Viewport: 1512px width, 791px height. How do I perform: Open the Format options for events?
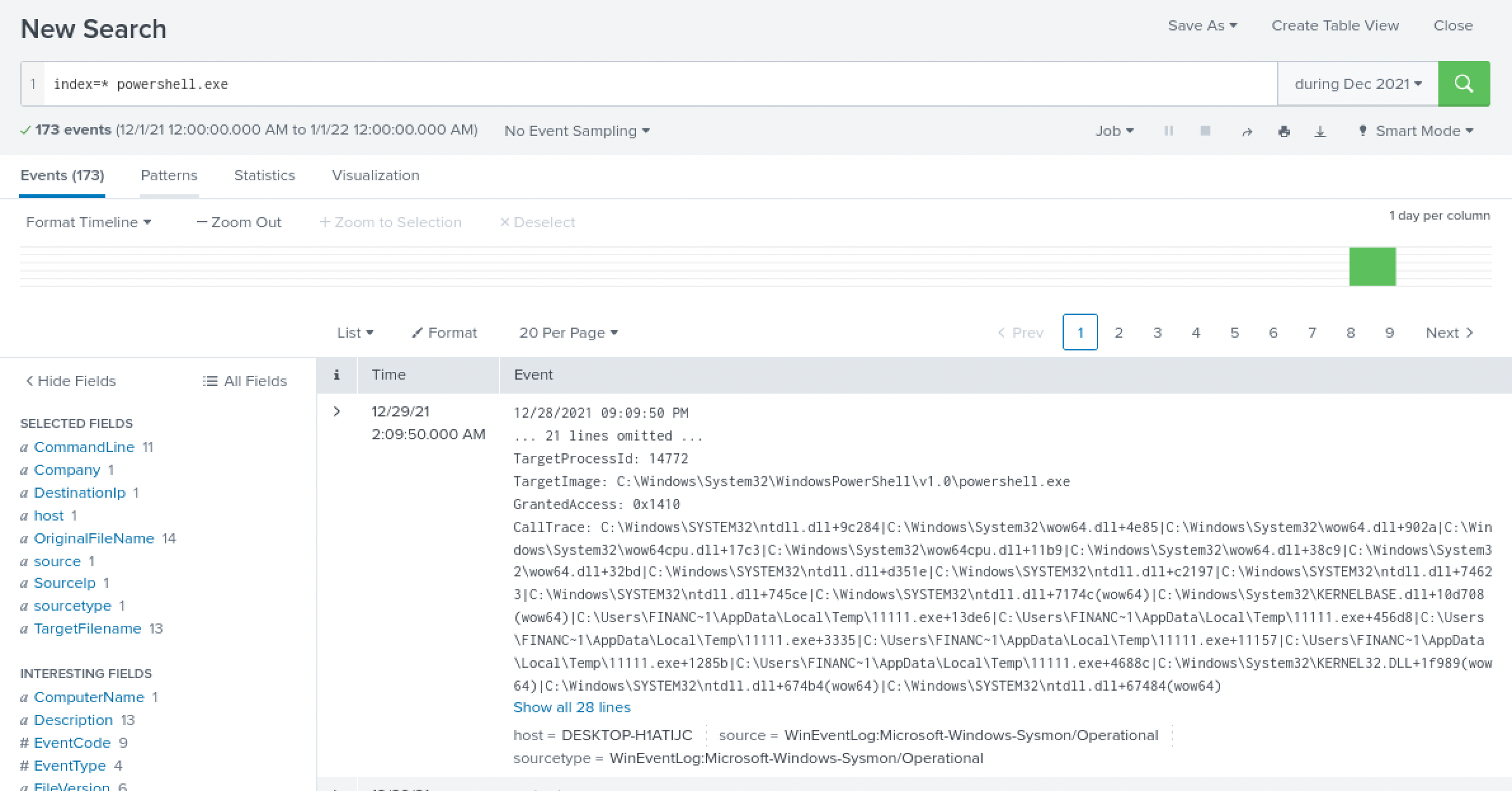pyautogui.click(x=444, y=333)
